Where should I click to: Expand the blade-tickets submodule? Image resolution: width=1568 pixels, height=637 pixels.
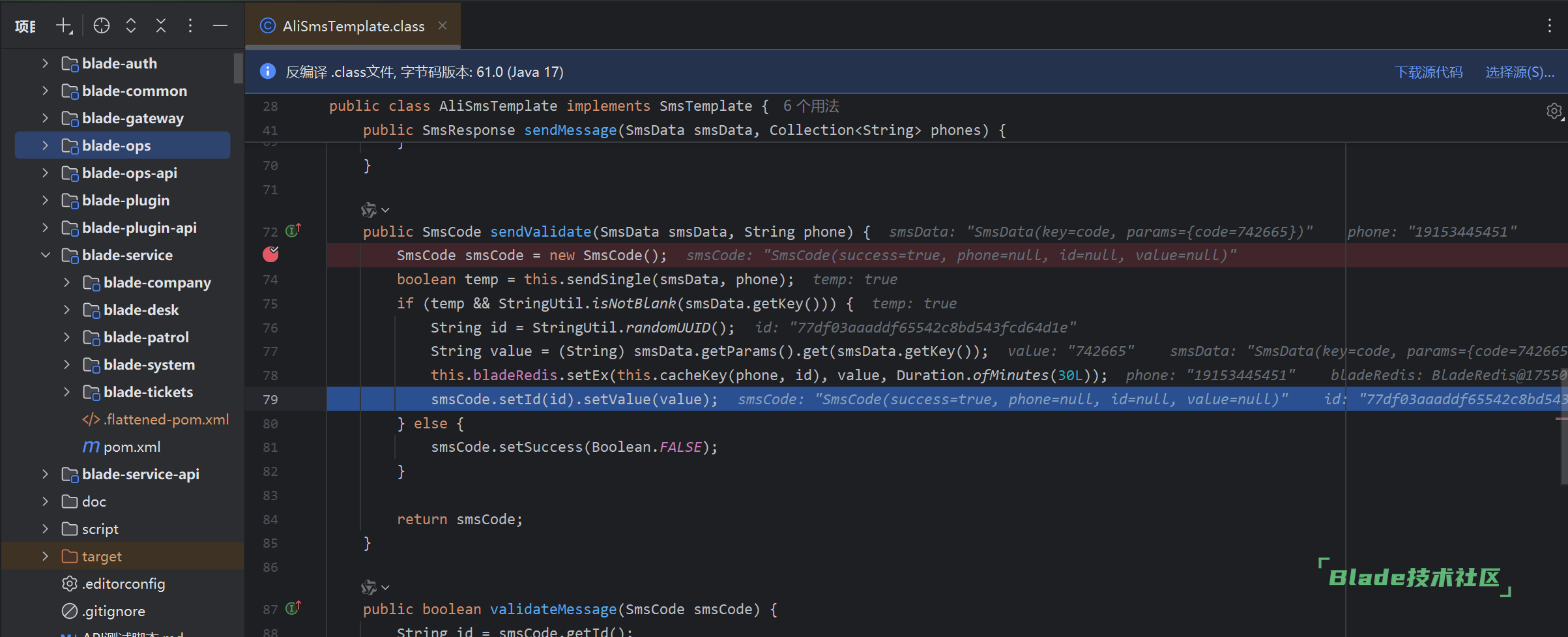tap(66, 392)
